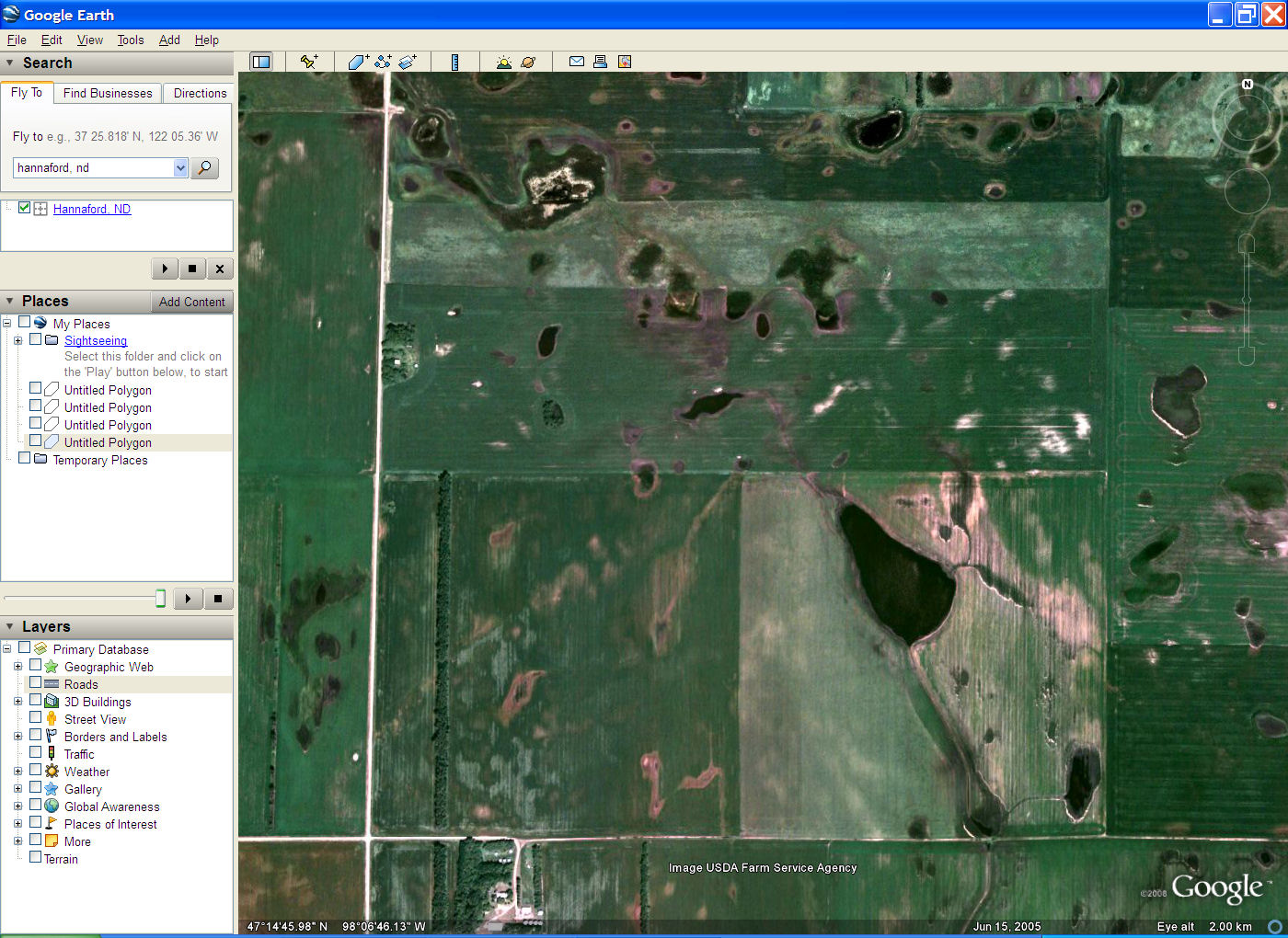Toggle the sunlight display icon
The height and width of the screenshot is (938, 1288).
click(503, 62)
